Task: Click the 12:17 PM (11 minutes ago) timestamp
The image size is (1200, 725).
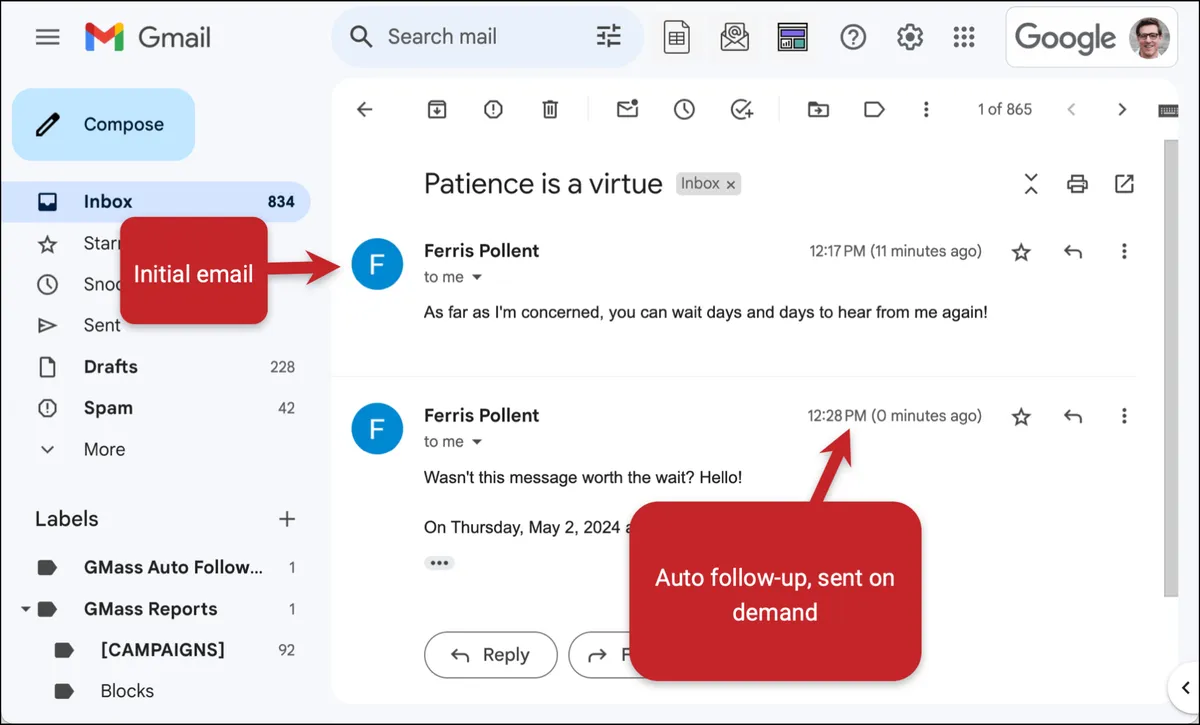Action: 896,251
